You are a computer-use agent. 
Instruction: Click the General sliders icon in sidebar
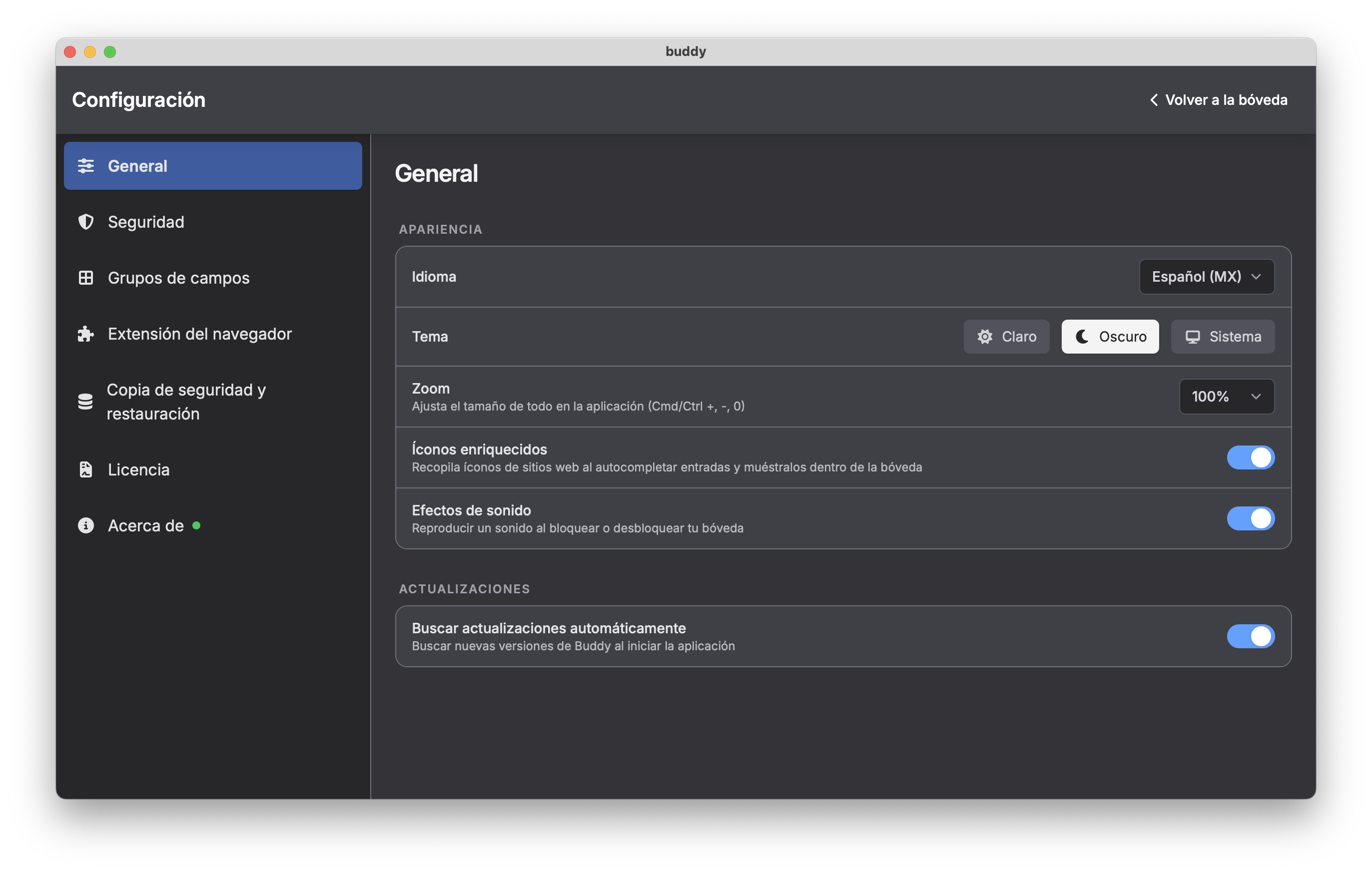pos(85,166)
